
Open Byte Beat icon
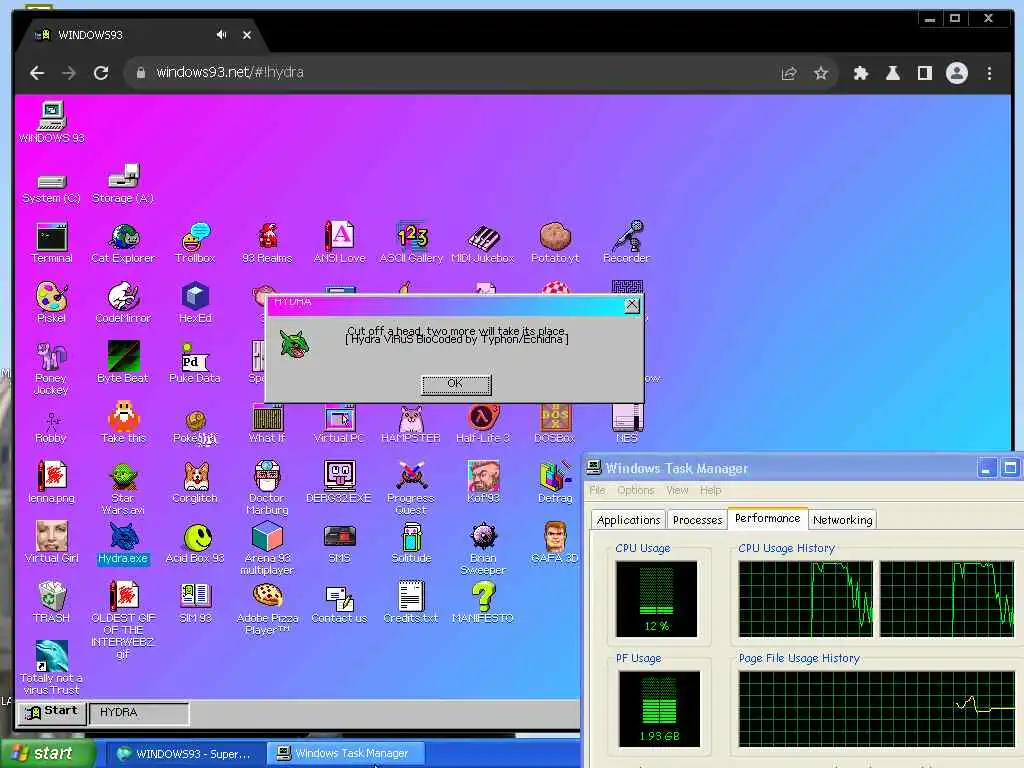(x=123, y=362)
